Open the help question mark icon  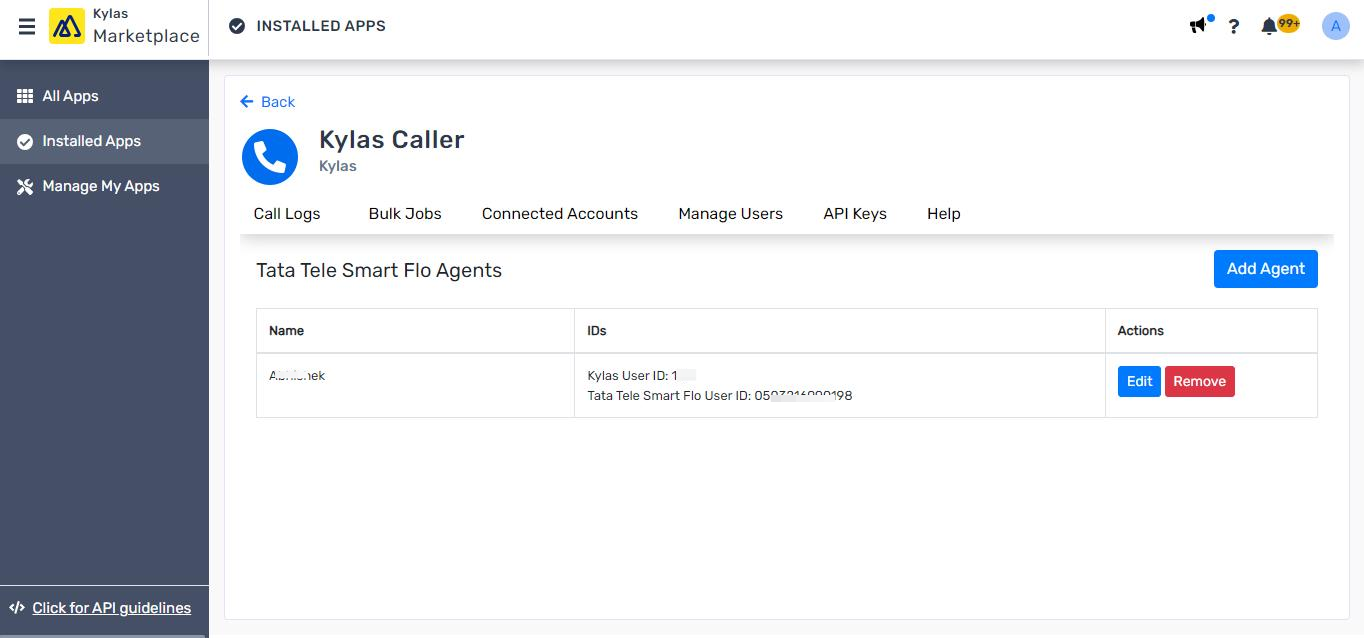1234,27
